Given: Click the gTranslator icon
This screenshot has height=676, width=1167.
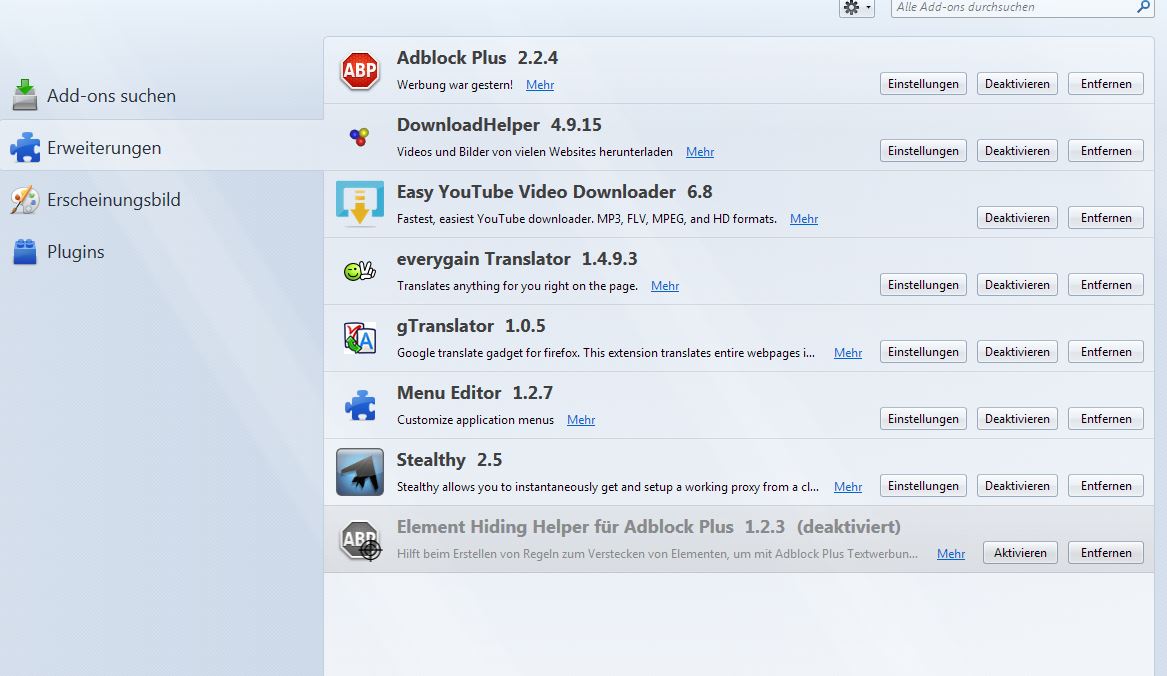Looking at the screenshot, I should pyautogui.click(x=359, y=338).
